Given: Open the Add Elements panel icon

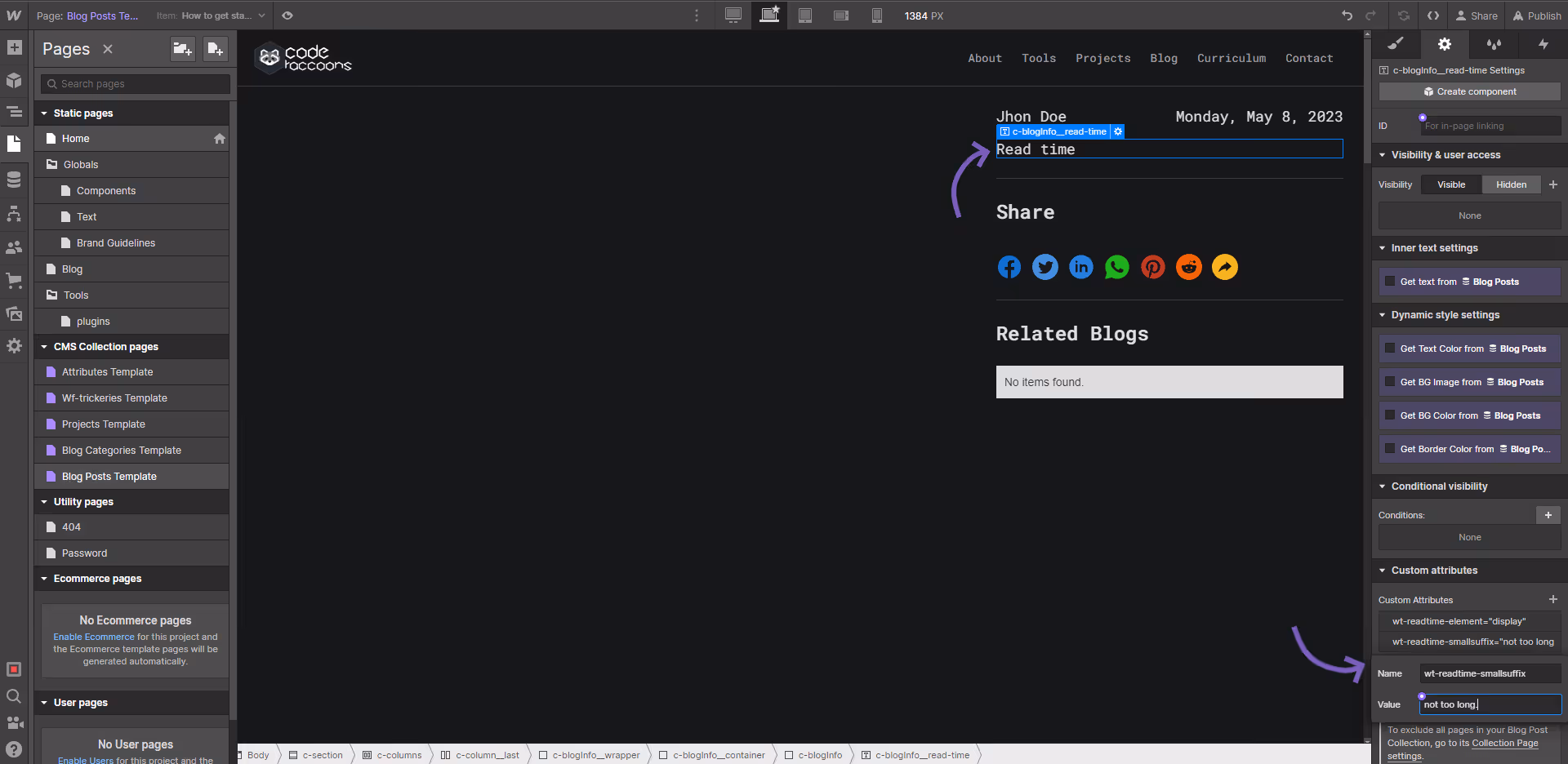Looking at the screenshot, I should (14, 47).
